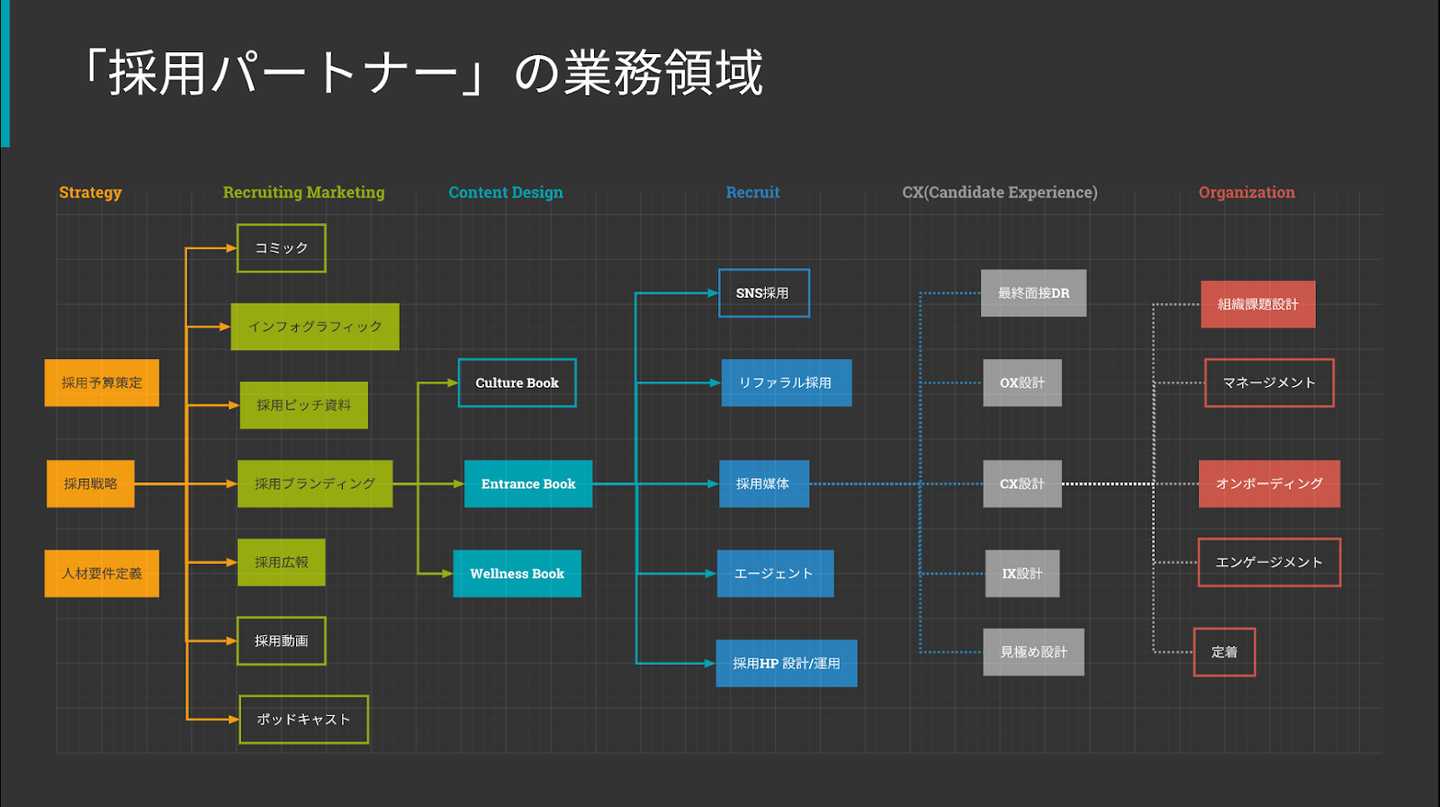Select the Content Design column heading
Image resolution: width=1440 pixels, height=807 pixels.
[x=506, y=193]
